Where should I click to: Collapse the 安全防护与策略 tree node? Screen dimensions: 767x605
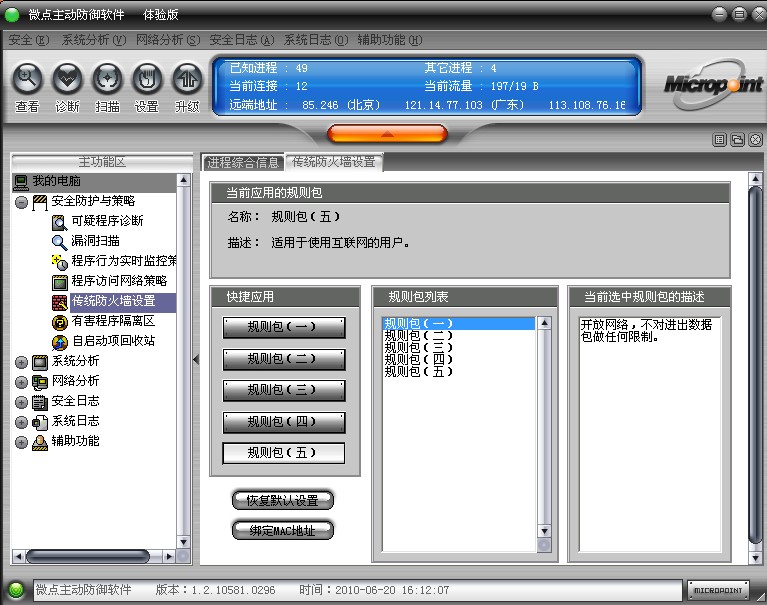point(22,201)
